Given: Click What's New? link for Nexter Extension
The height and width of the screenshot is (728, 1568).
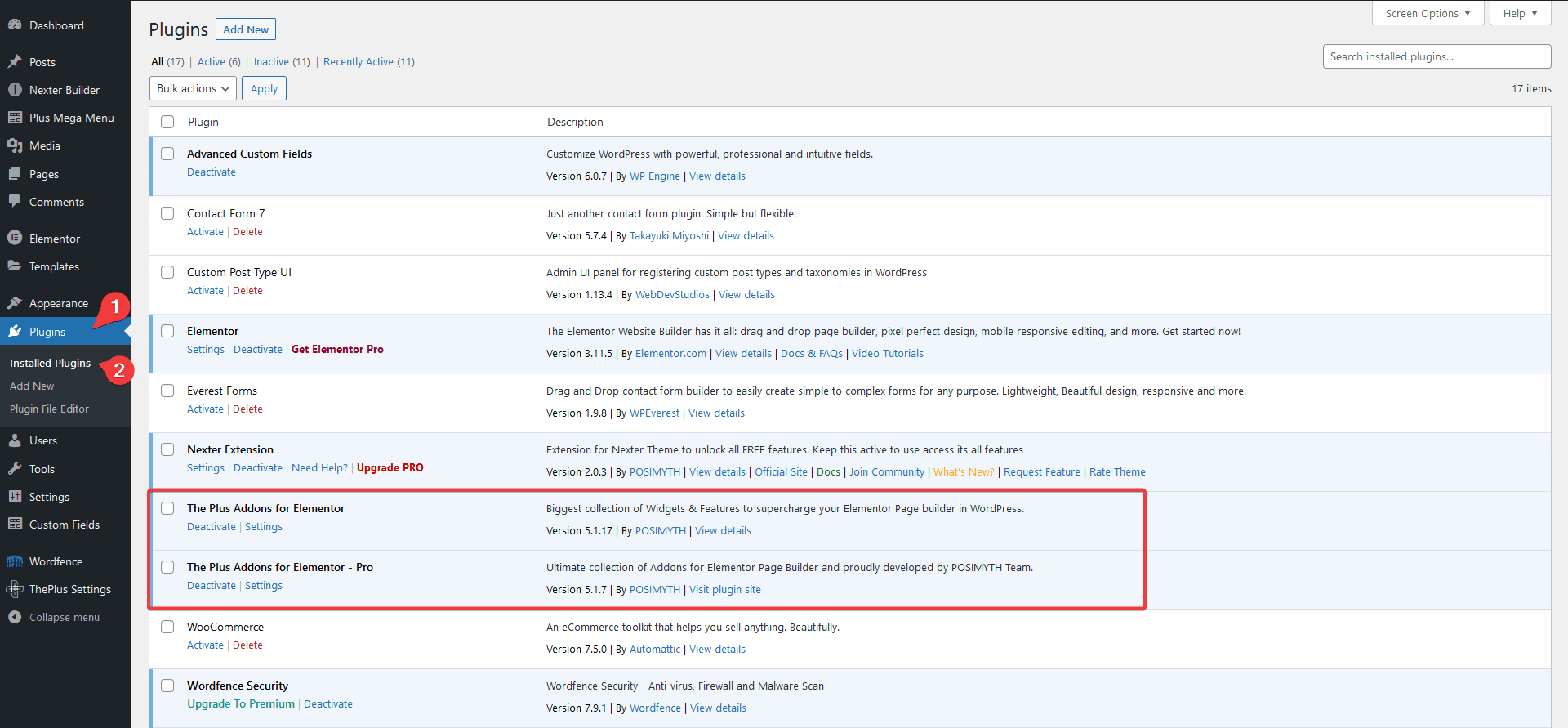Looking at the screenshot, I should [964, 472].
